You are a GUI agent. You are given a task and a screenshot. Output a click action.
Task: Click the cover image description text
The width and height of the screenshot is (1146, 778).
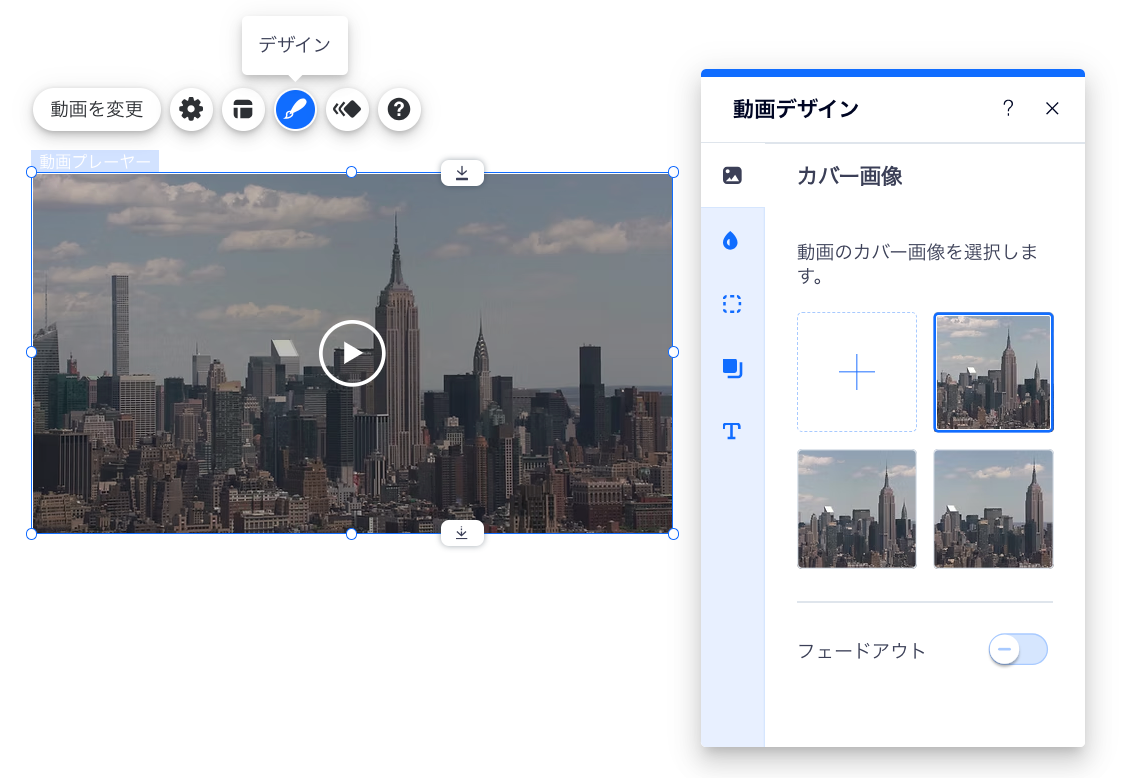click(x=917, y=264)
